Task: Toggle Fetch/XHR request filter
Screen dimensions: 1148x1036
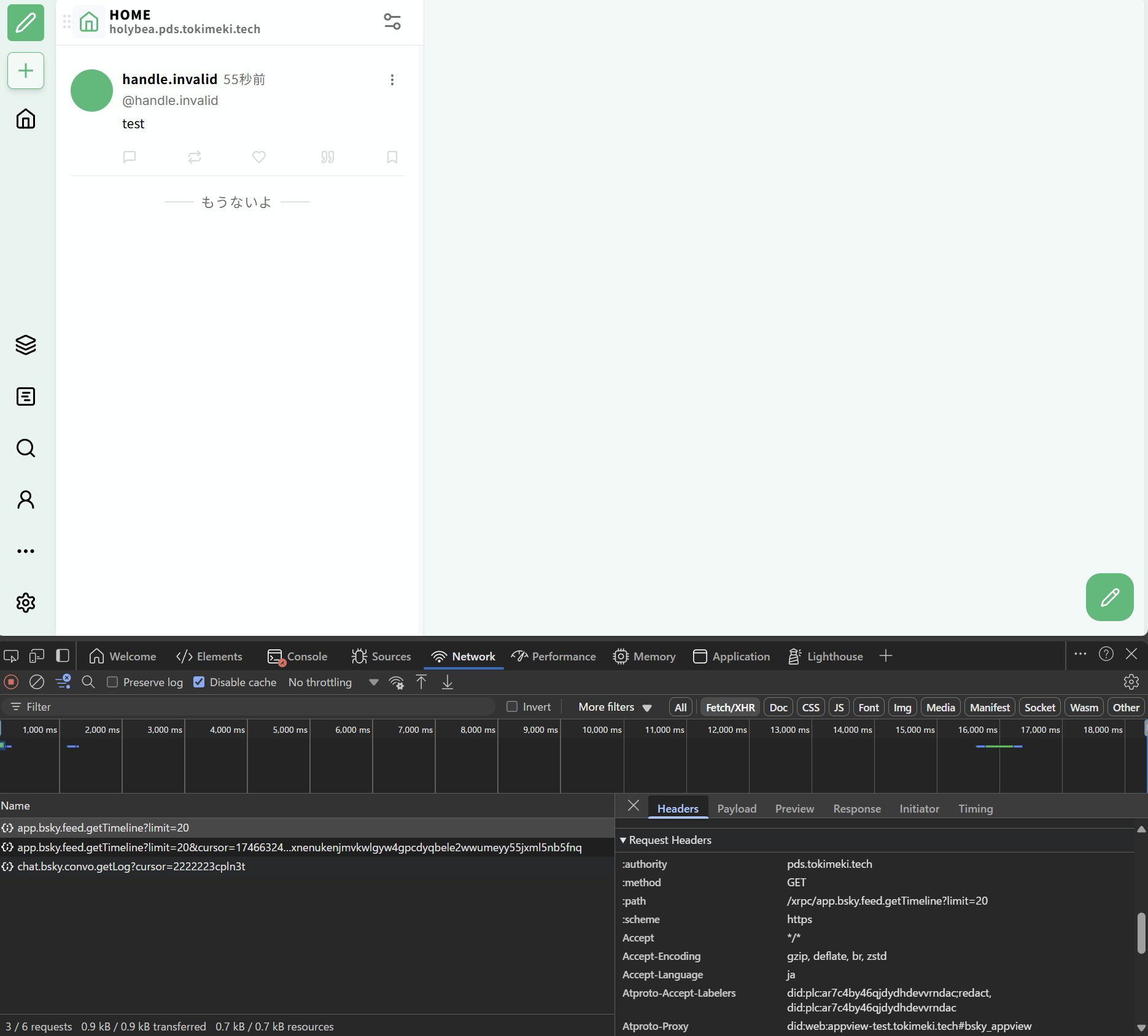Action: tap(731, 708)
